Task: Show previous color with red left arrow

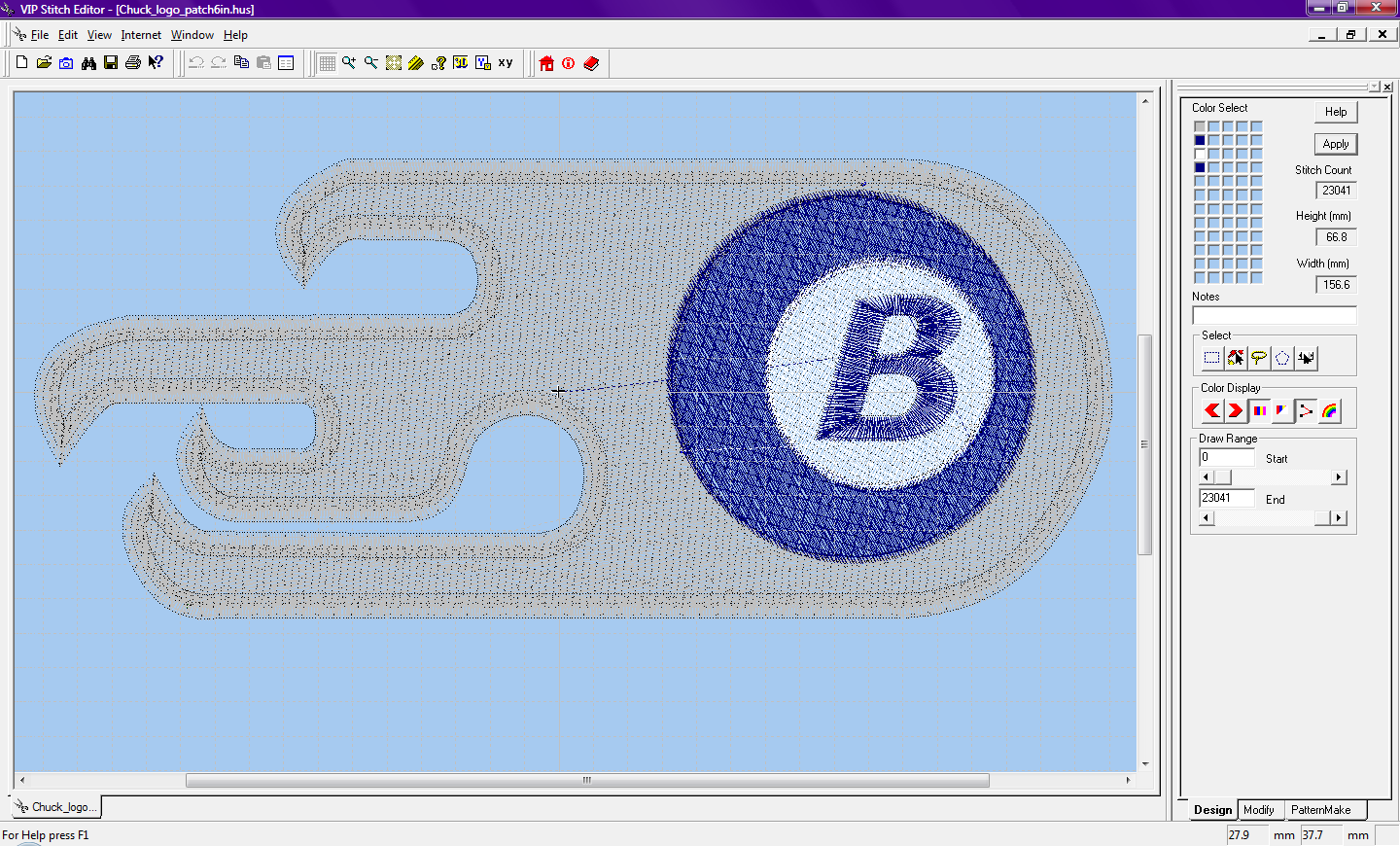Action: pos(1211,410)
